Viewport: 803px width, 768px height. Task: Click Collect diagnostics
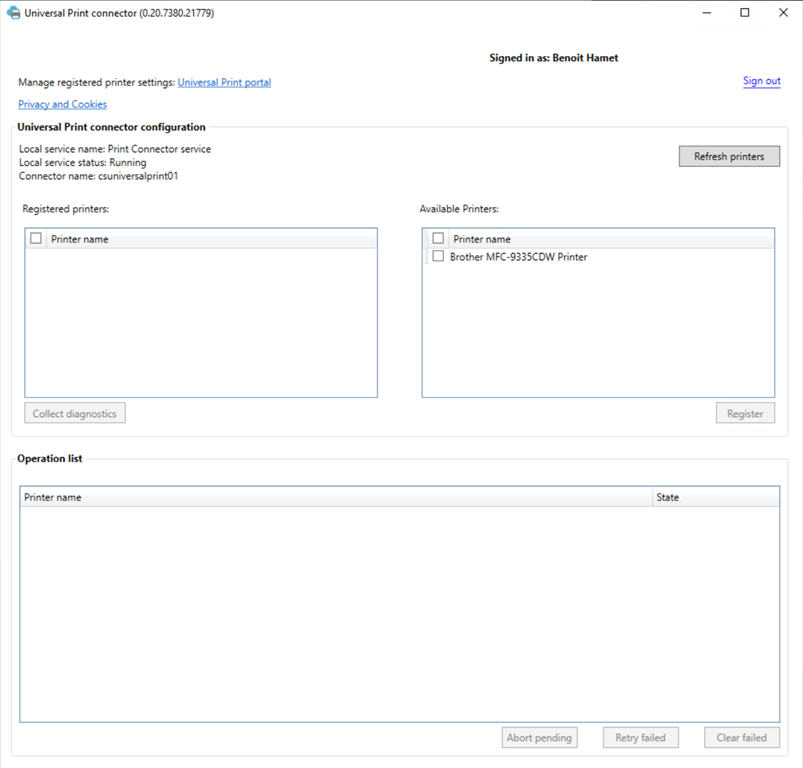74,412
